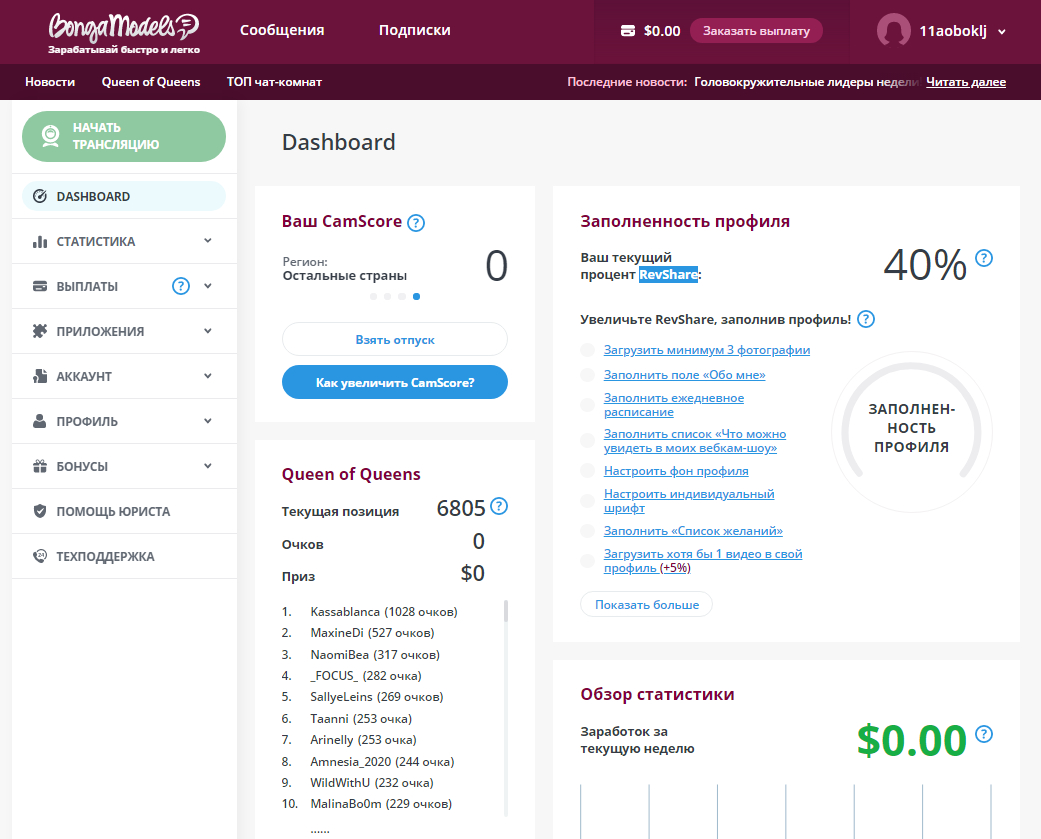Image resolution: width=1041 pixels, height=839 pixels.
Task: Click the statistics bar chart icon
Action: click(x=40, y=242)
